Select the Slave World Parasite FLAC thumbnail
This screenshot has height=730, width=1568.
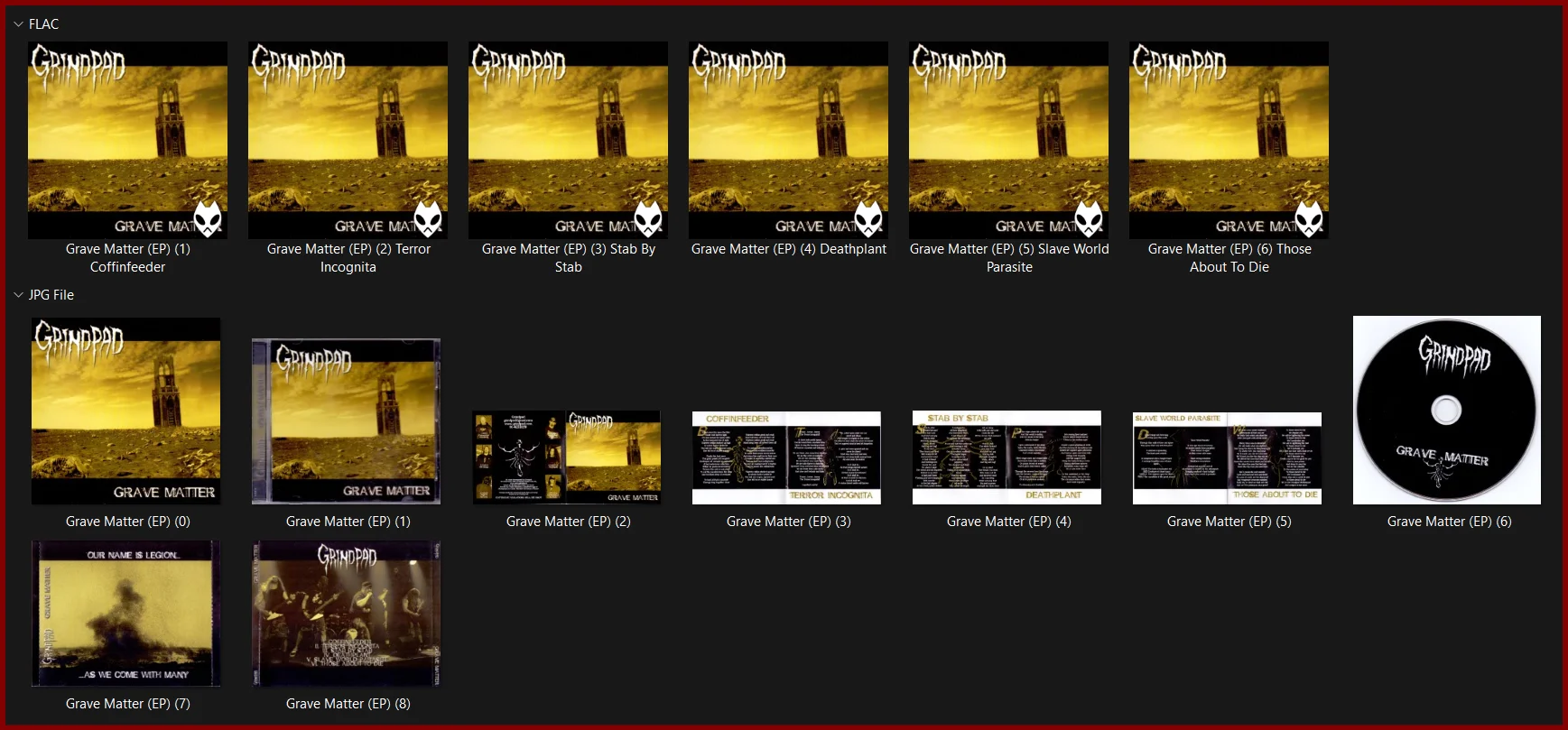click(x=1008, y=140)
